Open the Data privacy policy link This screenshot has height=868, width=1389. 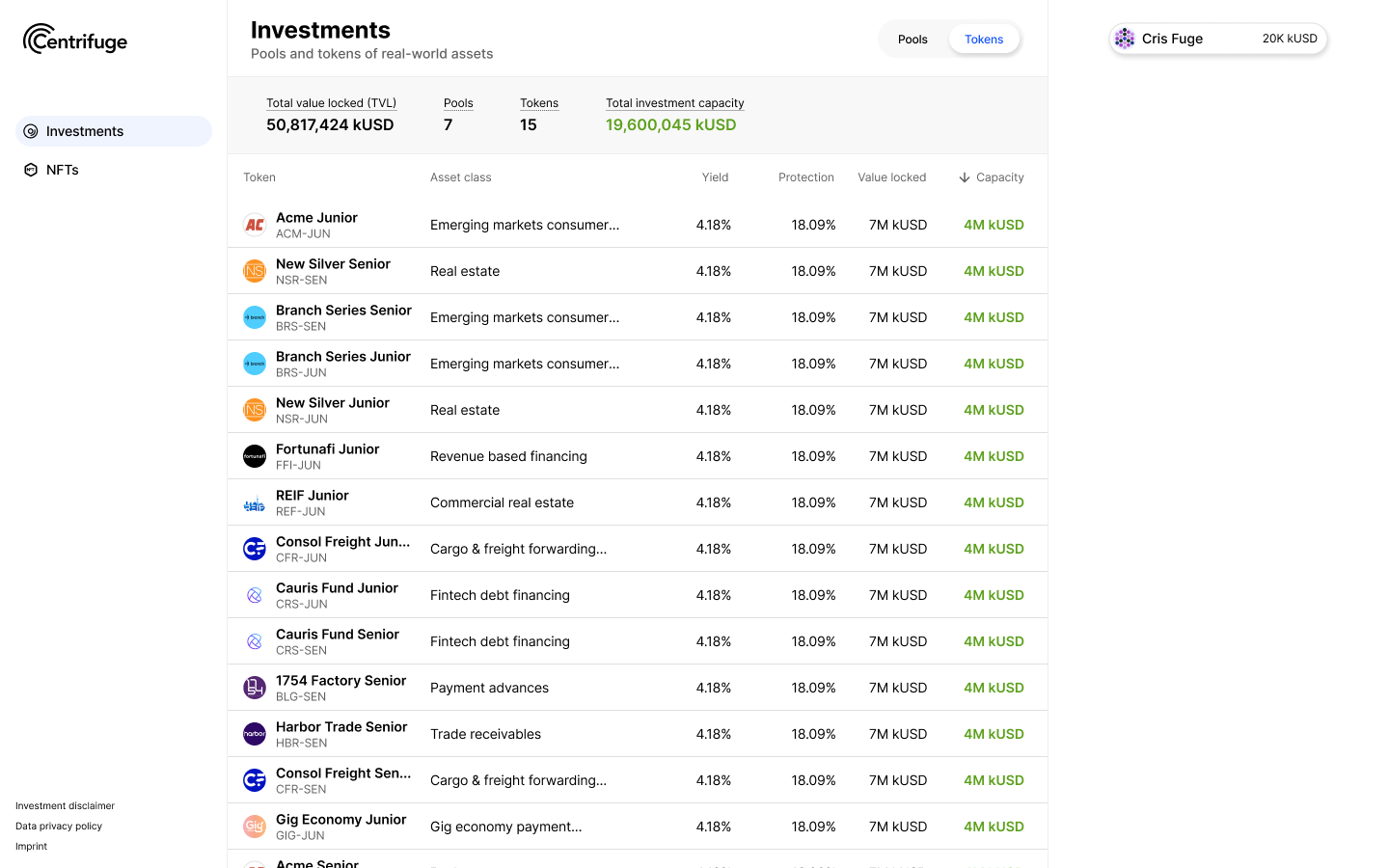tap(59, 827)
